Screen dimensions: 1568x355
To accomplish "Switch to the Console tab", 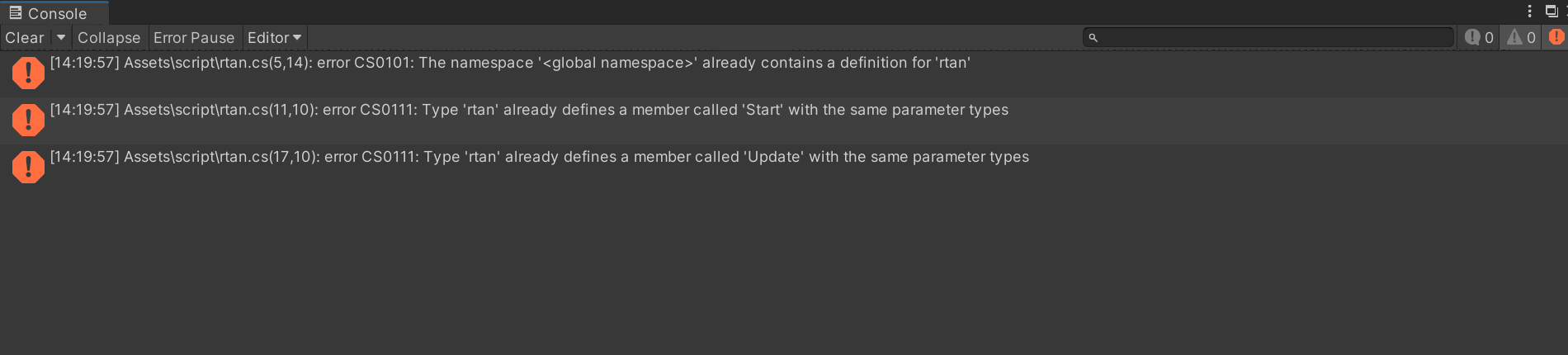I will click(x=54, y=13).
